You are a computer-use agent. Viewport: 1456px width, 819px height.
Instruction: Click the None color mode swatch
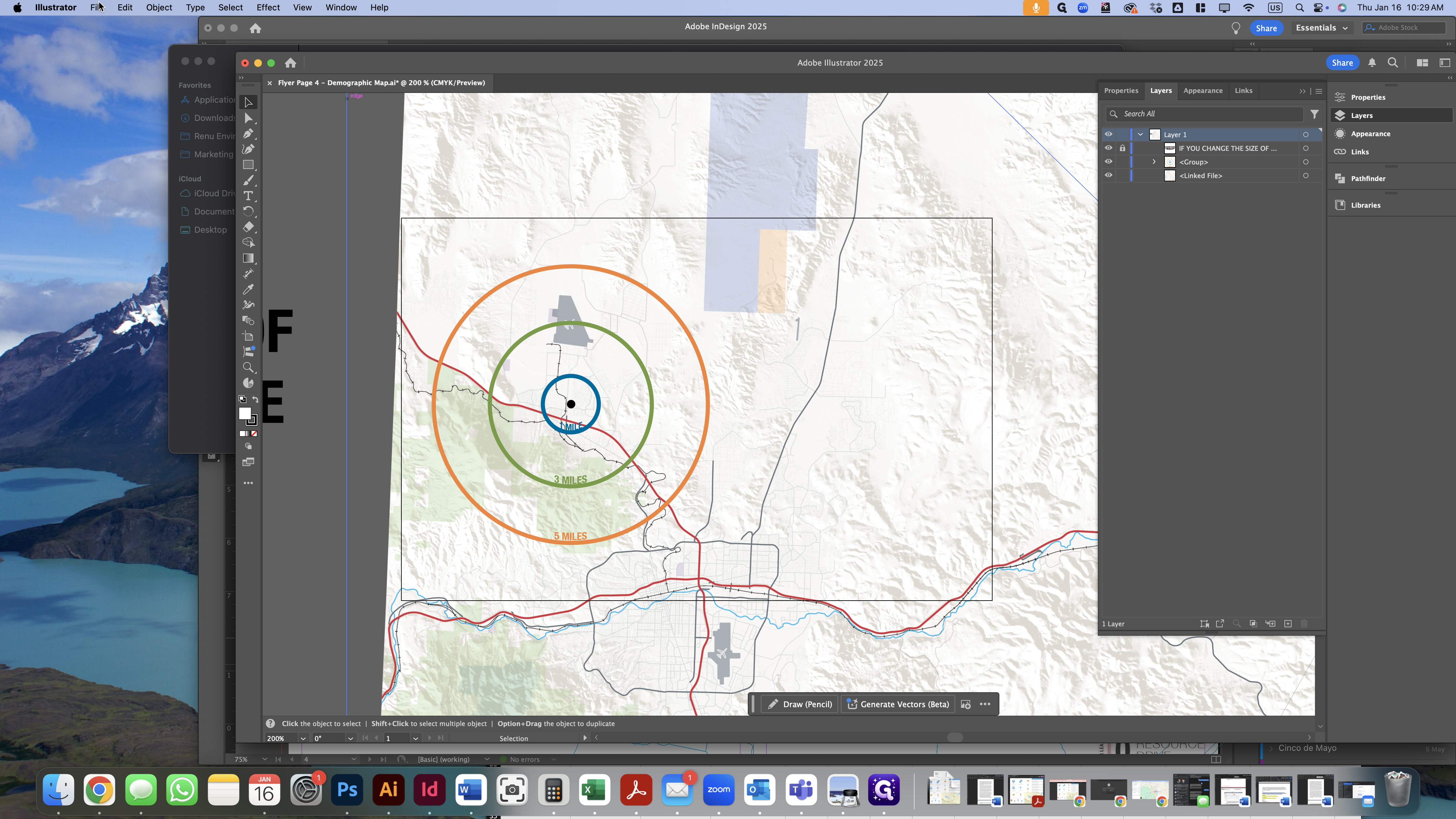254,434
